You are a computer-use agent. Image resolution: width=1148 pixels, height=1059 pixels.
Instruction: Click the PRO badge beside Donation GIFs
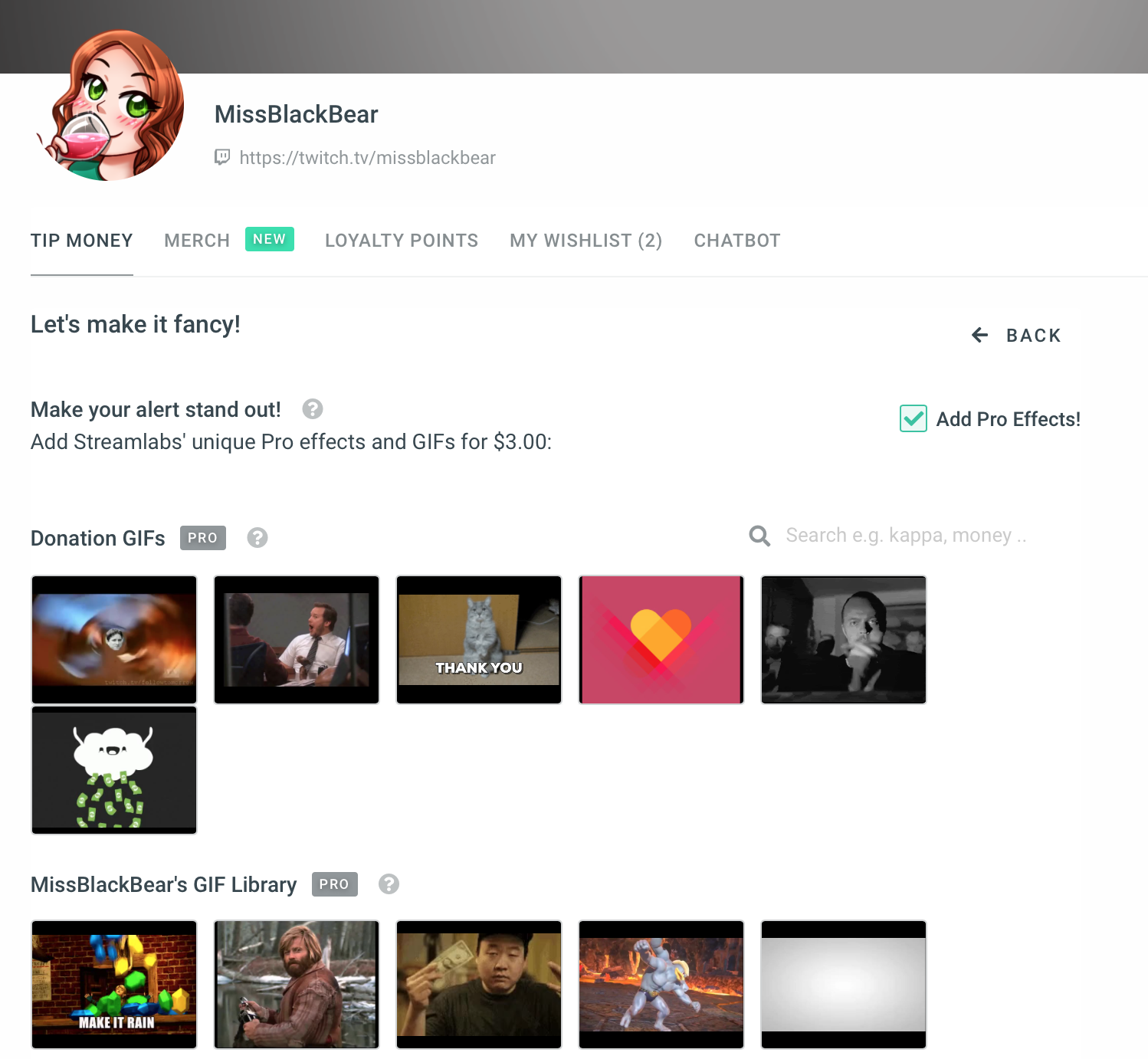(x=203, y=538)
